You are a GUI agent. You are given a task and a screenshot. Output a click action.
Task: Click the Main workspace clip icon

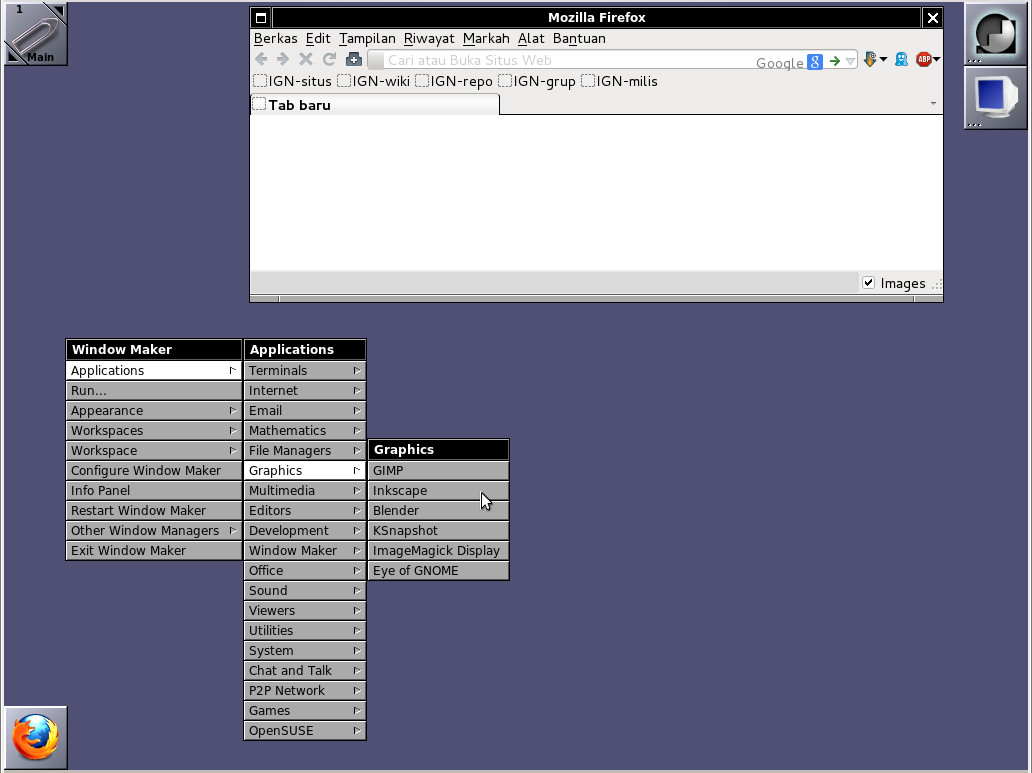[36, 34]
